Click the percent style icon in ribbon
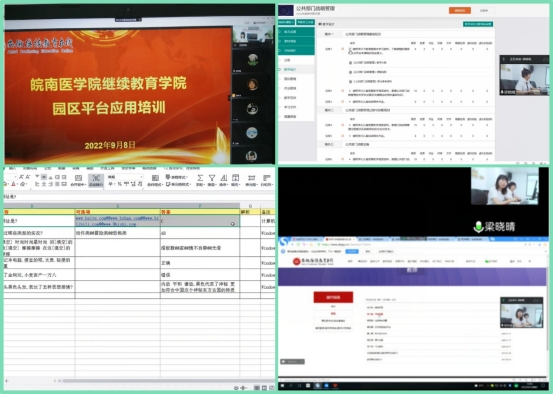Screen dimensions: 553x394 [120, 184]
